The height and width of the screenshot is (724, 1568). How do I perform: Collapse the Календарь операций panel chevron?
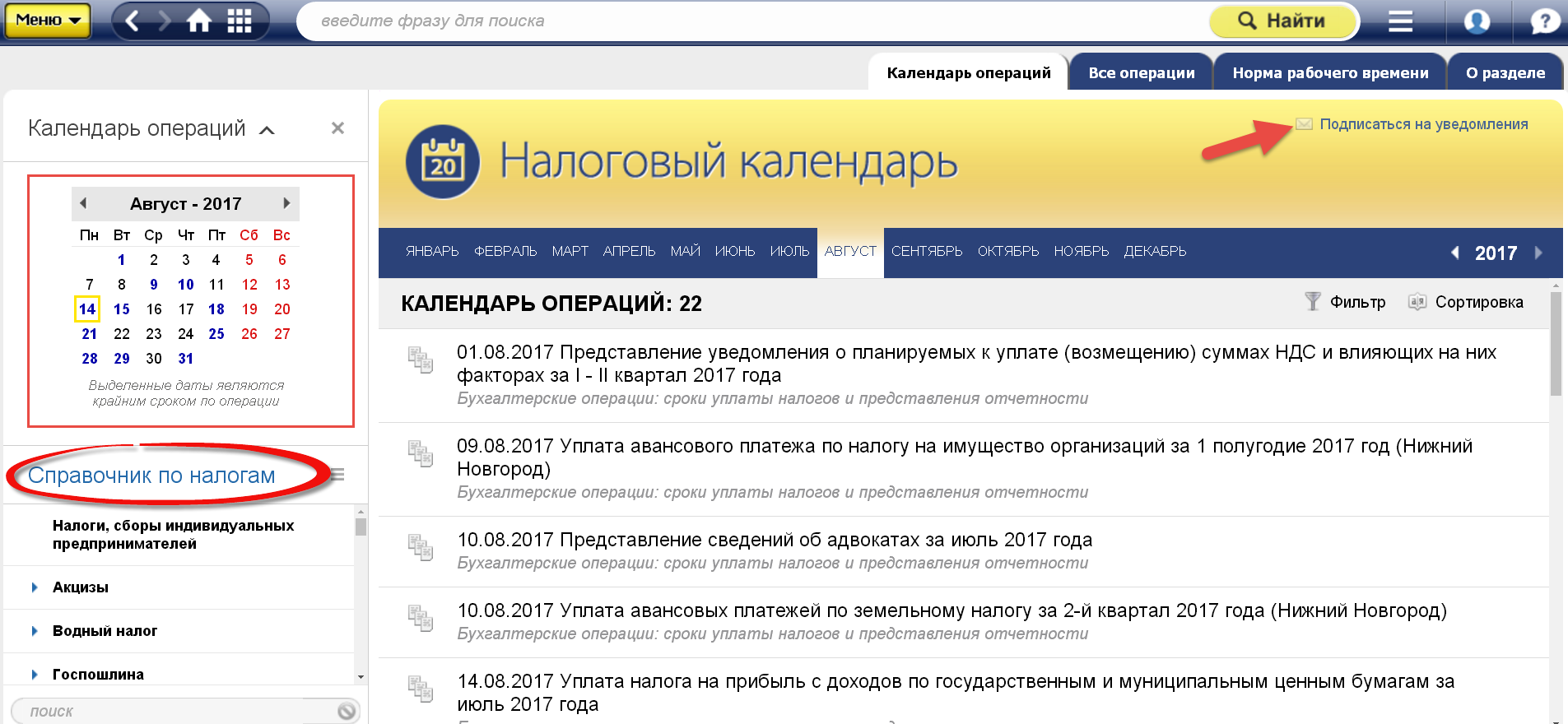click(267, 130)
